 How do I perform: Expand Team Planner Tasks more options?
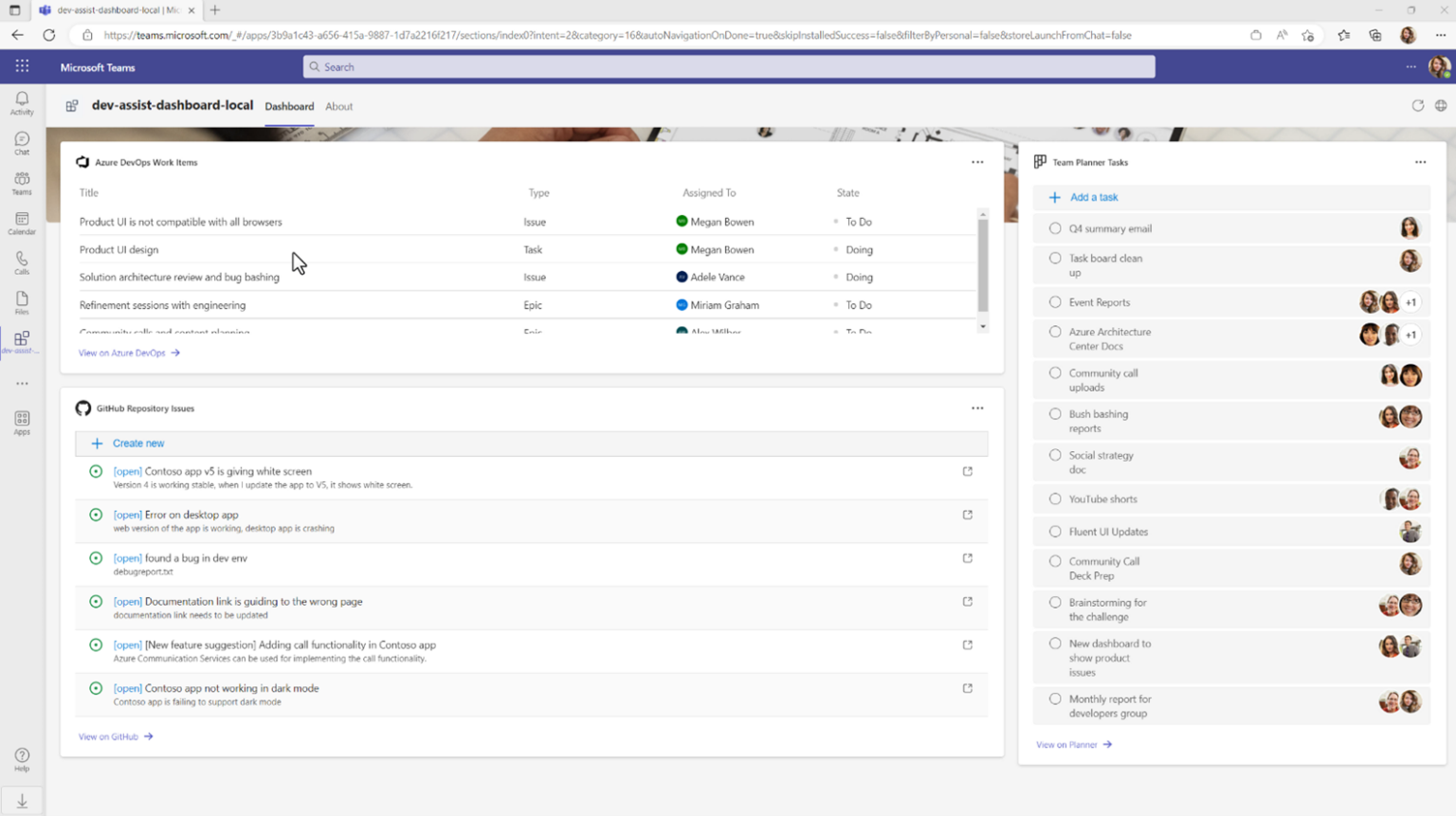tap(1420, 162)
